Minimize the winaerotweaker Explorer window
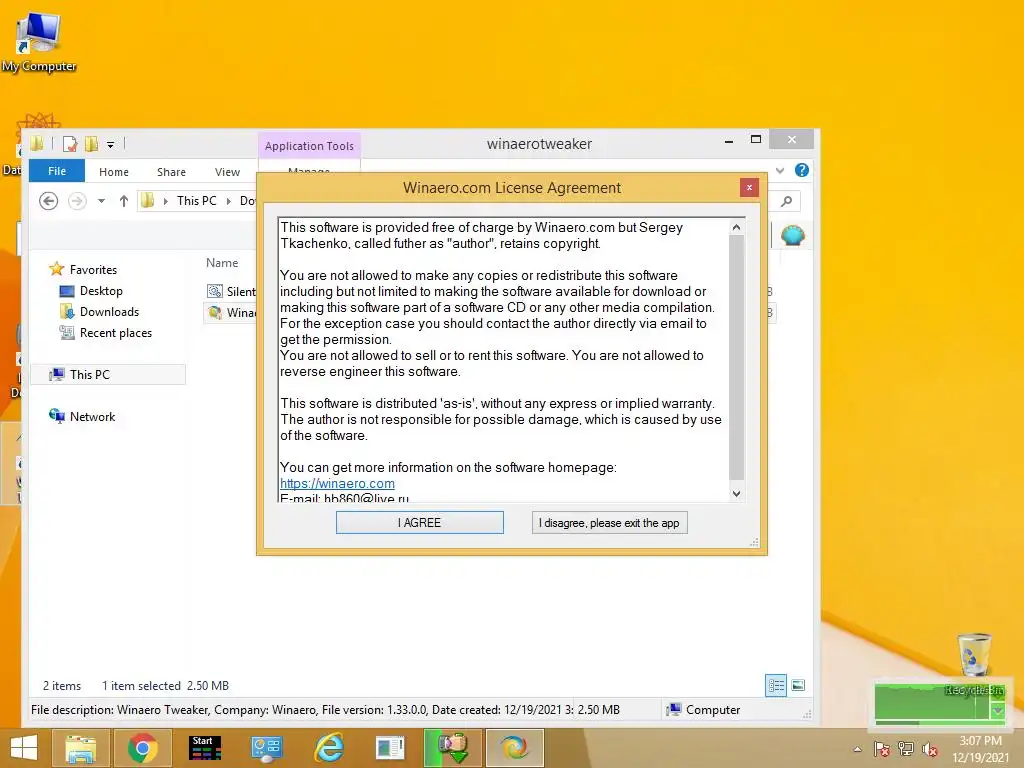The height and width of the screenshot is (768, 1024). (x=729, y=140)
